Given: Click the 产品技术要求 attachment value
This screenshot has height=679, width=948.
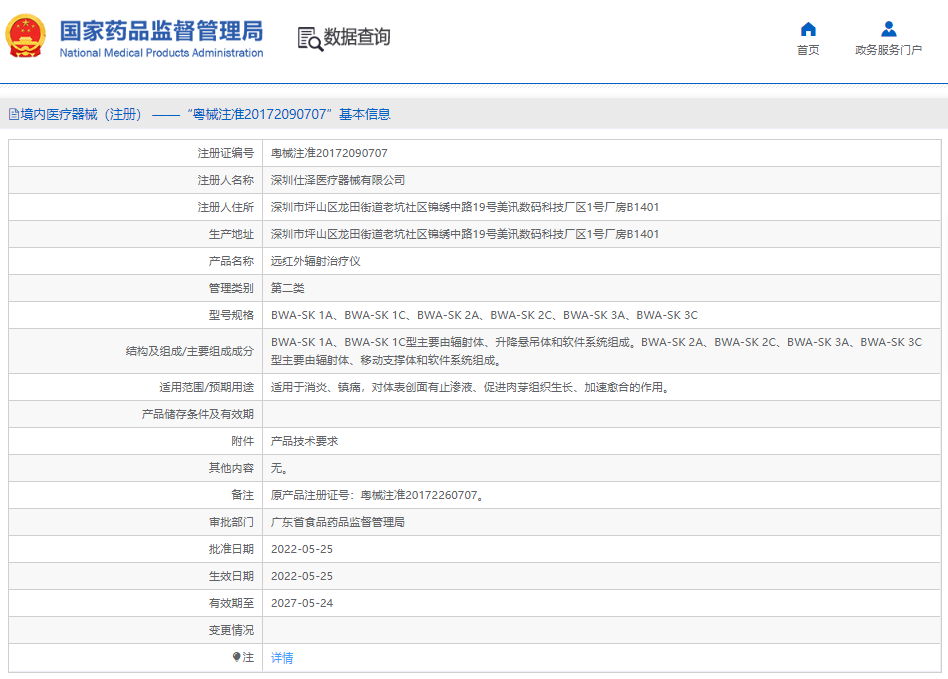Looking at the screenshot, I should tap(304, 441).
